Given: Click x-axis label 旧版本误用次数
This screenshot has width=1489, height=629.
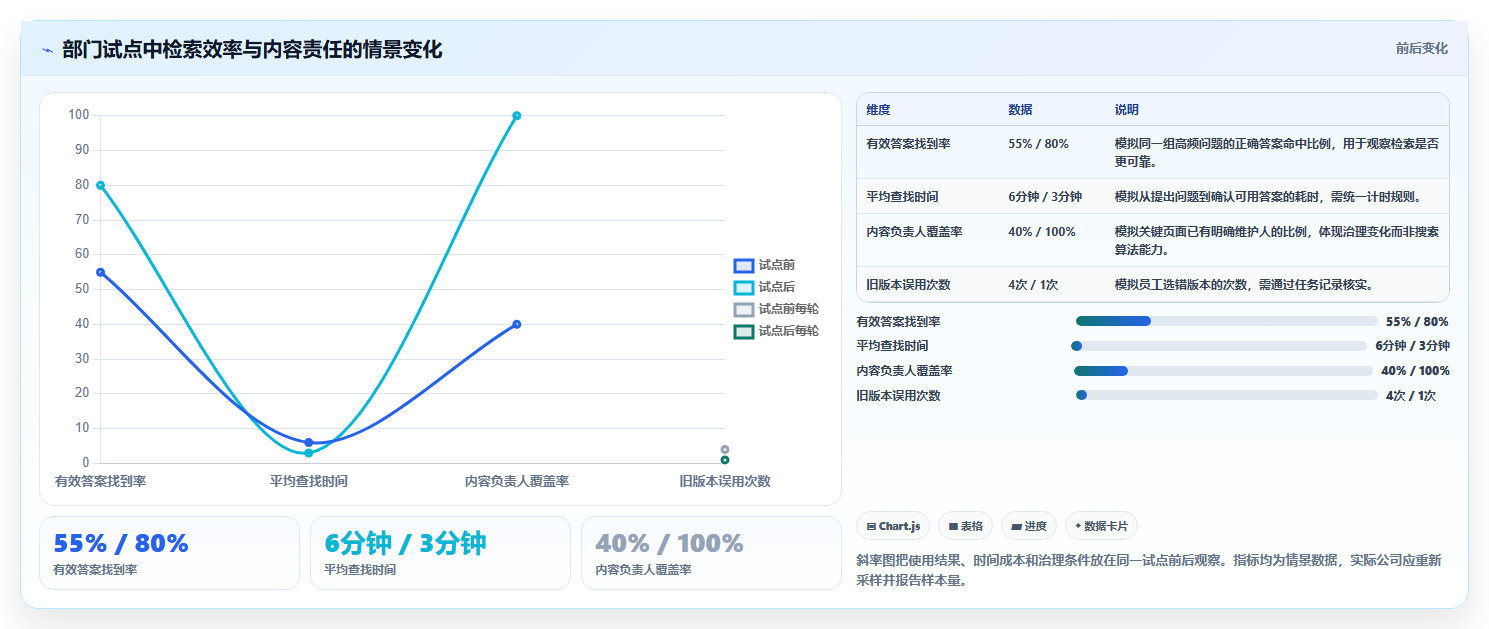Looking at the screenshot, I should tap(725, 481).
